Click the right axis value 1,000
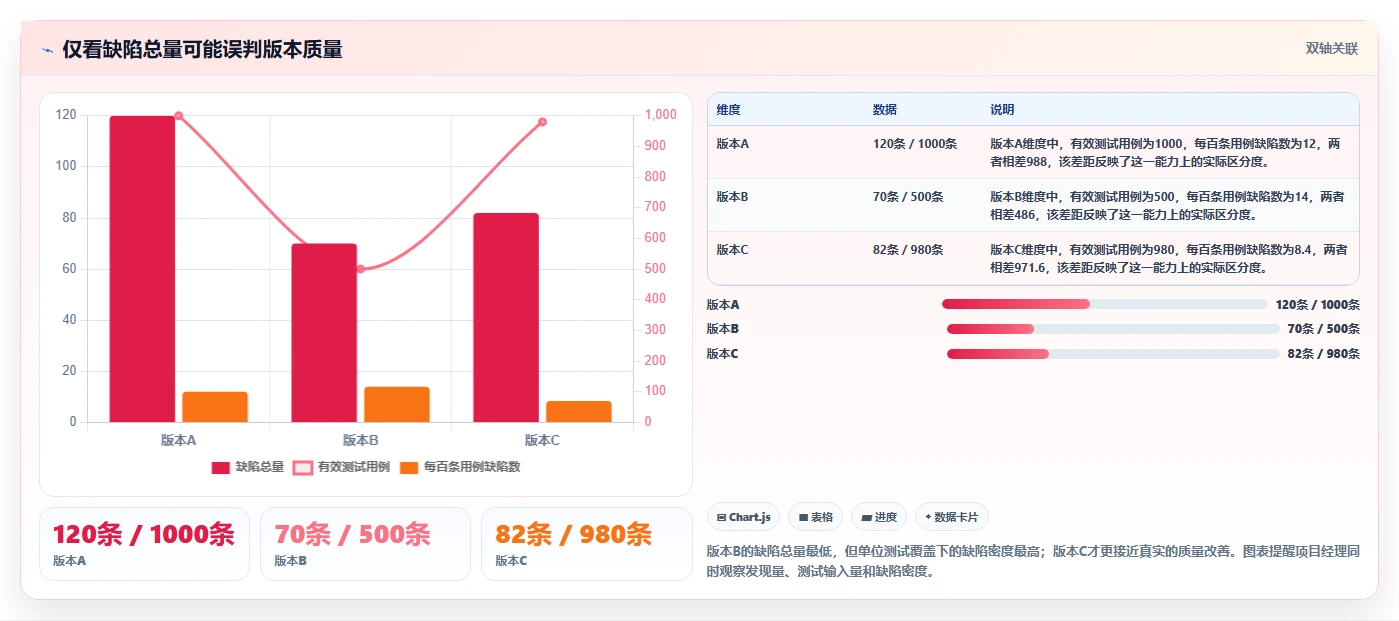Viewport: 1399px width, 621px height. [660, 115]
